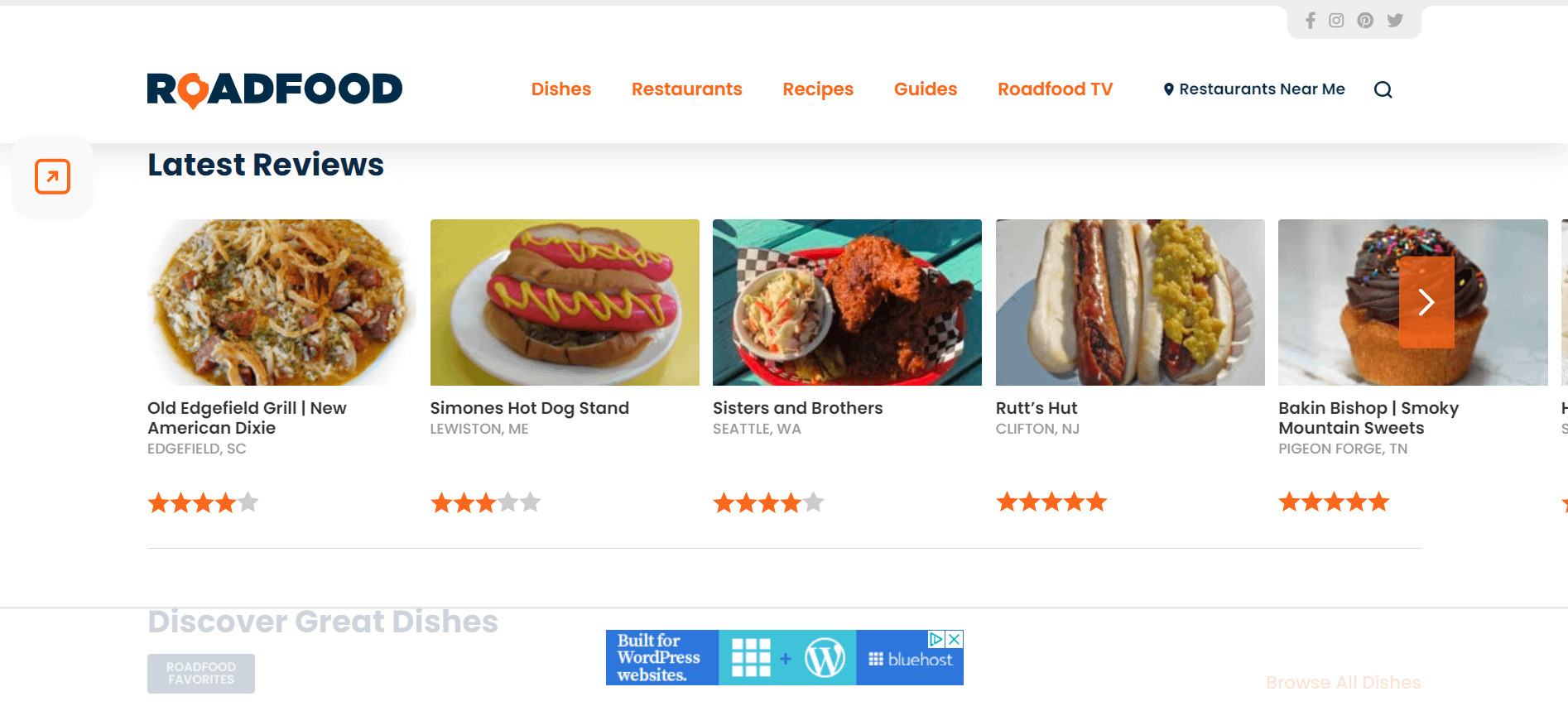Open the Bakin Bishop Smoky Mountain Sweets review
1568x706 pixels.
[1368, 418]
